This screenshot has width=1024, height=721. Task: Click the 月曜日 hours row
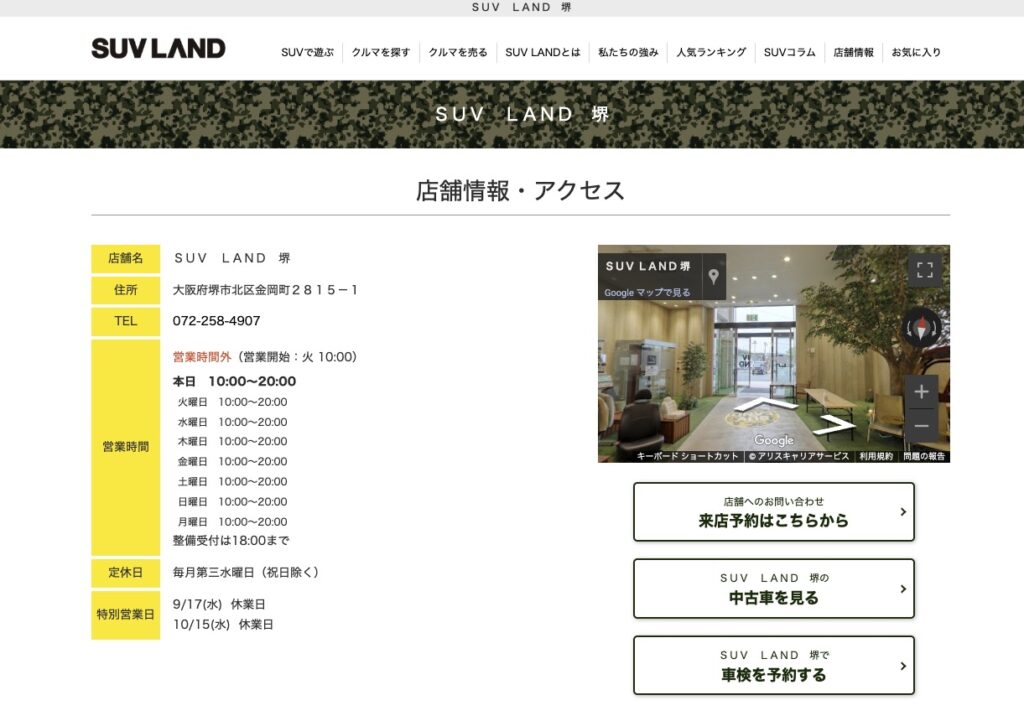tap(232, 522)
